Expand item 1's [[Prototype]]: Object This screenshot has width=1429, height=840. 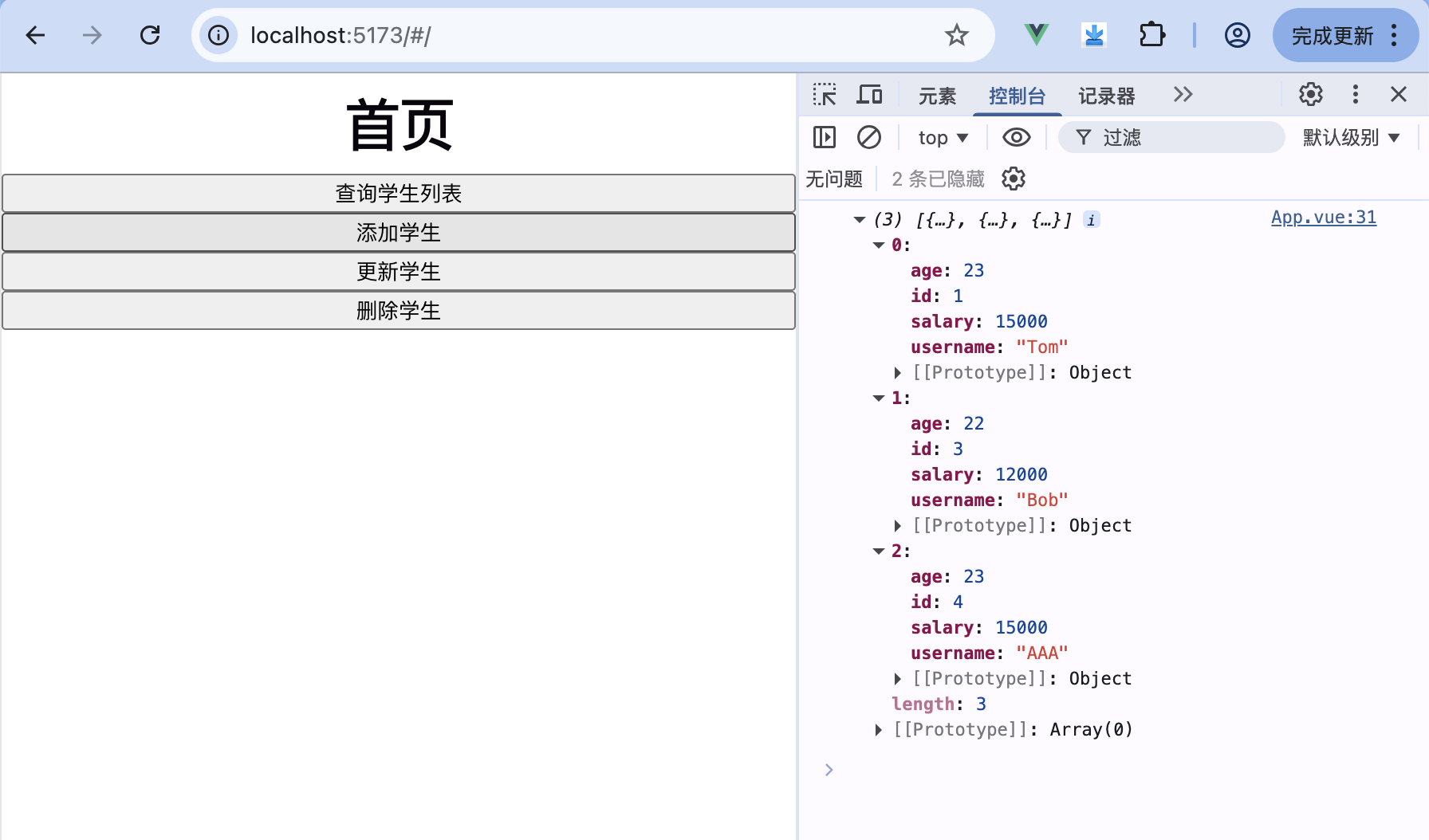(x=898, y=526)
